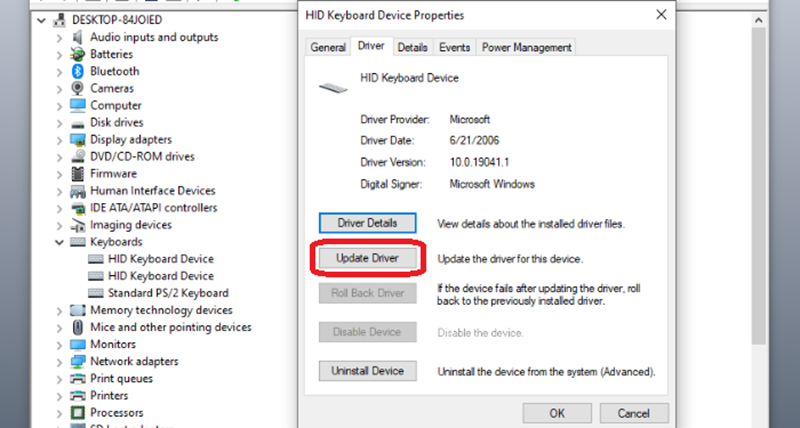This screenshot has height=428, width=800.
Task: Click the Update Driver button
Action: pyautogui.click(x=367, y=258)
